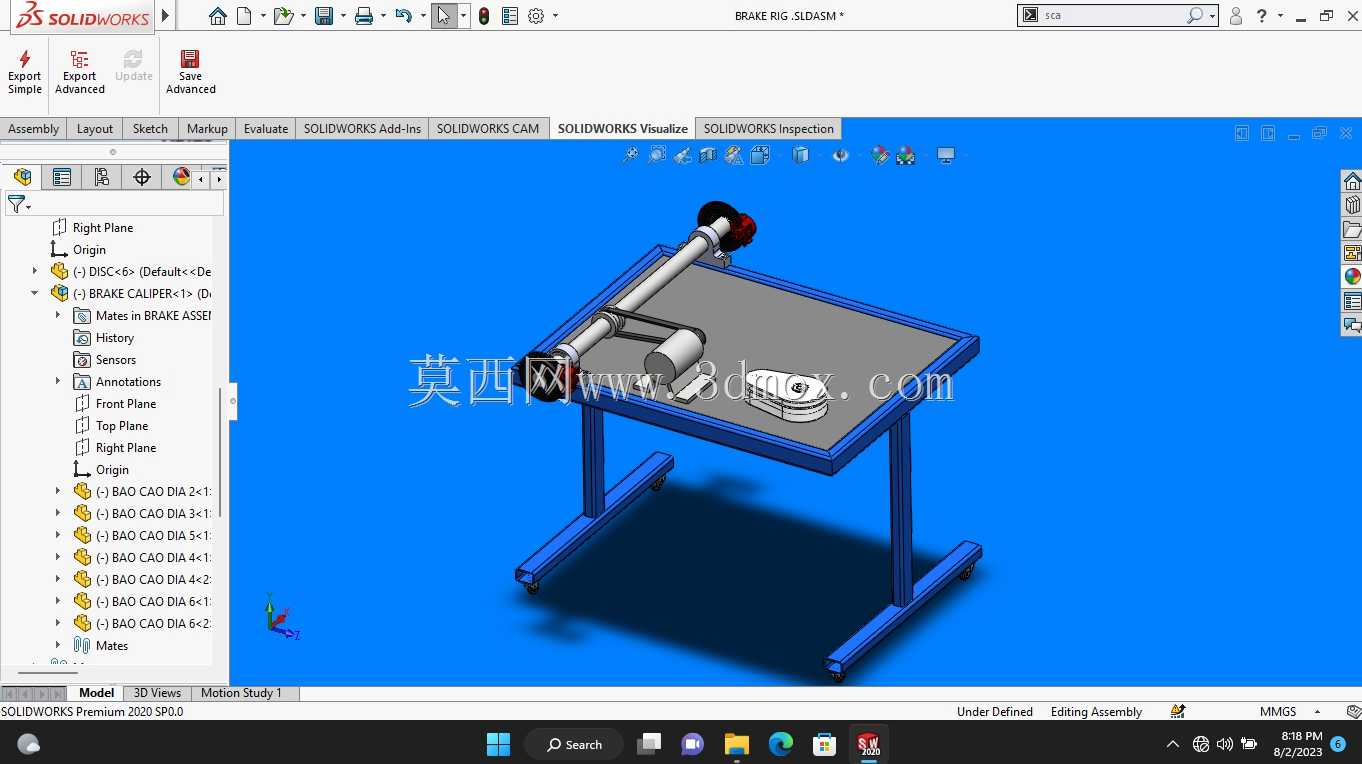
Task: Switch to the SOLIDWORKS Inspection tab
Action: (768, 128)
